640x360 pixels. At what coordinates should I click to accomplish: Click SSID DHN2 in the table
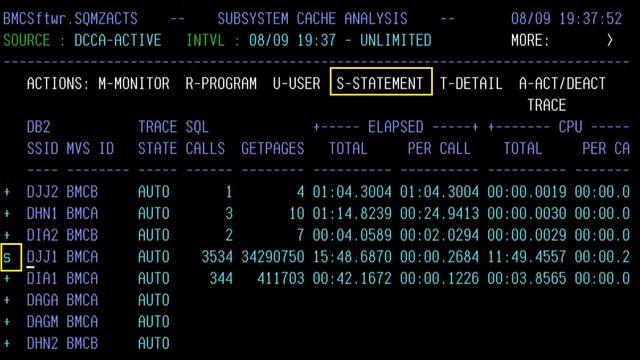tap(42, 343)
